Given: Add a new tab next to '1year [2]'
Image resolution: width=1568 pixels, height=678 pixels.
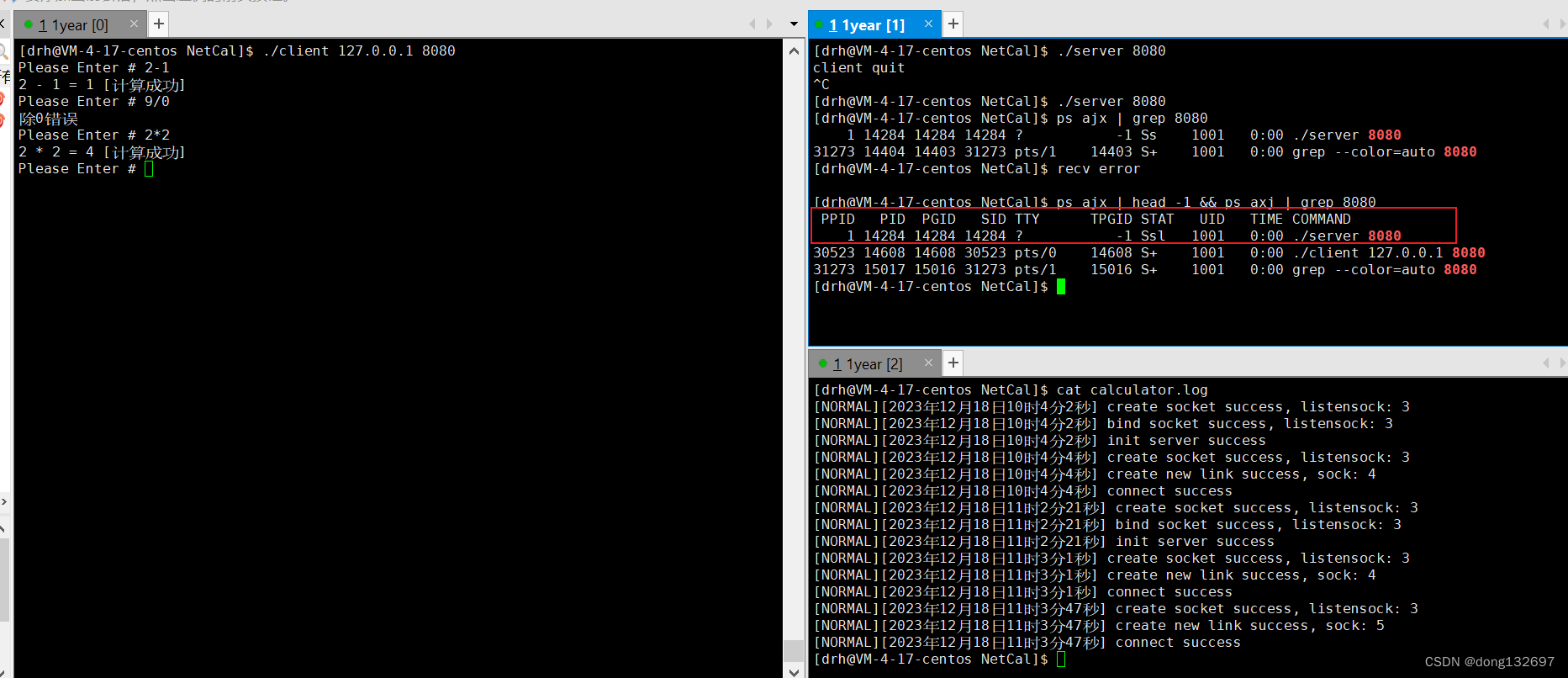Looking at the screenshot, I should coord(953,363).
